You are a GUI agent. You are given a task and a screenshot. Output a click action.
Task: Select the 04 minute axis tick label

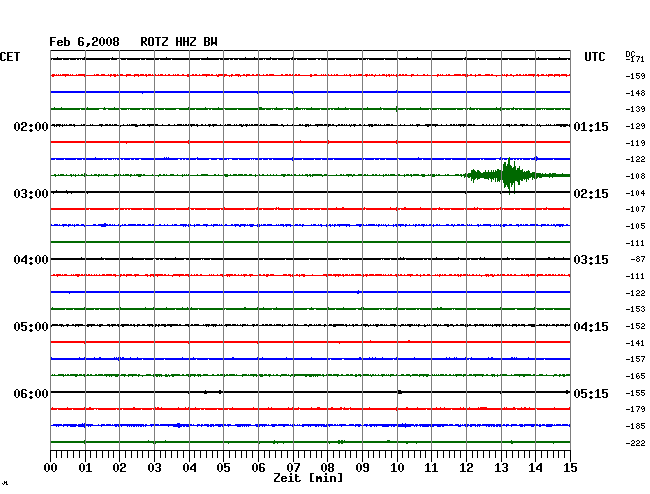coord(189,468)
